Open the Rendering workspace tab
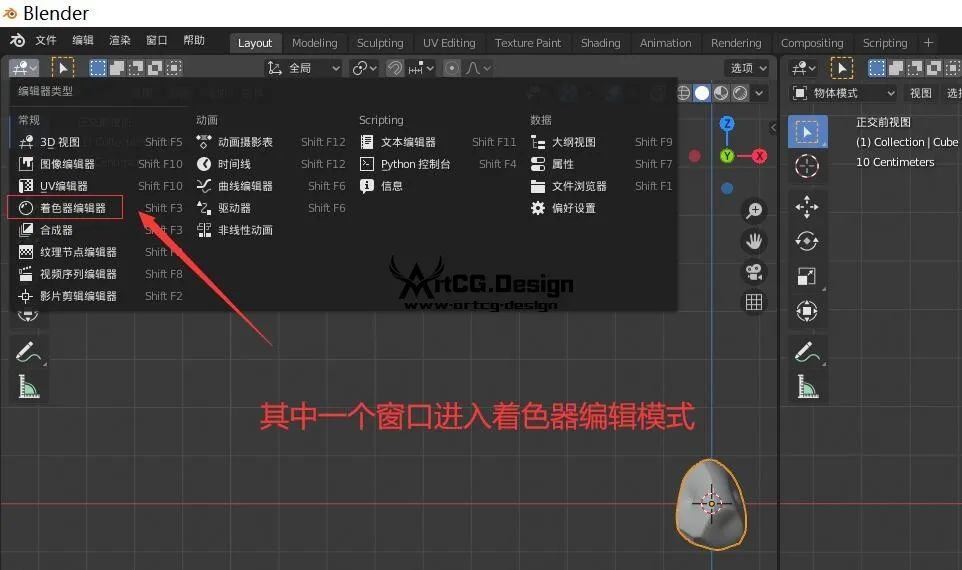The width and height of the screenshot is (962, 570). tap(736, 43)
